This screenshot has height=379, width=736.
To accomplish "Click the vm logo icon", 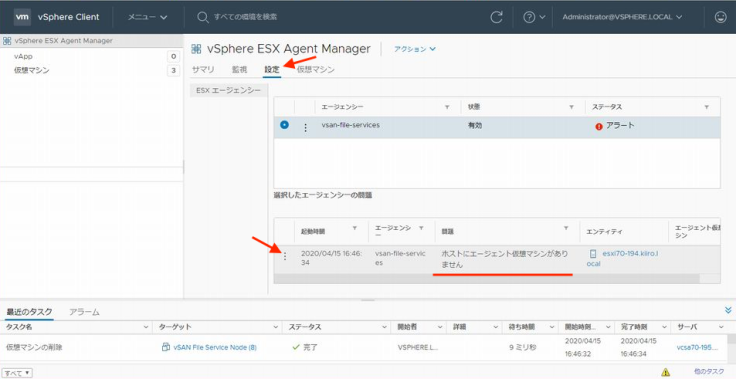I will point(23,17).
